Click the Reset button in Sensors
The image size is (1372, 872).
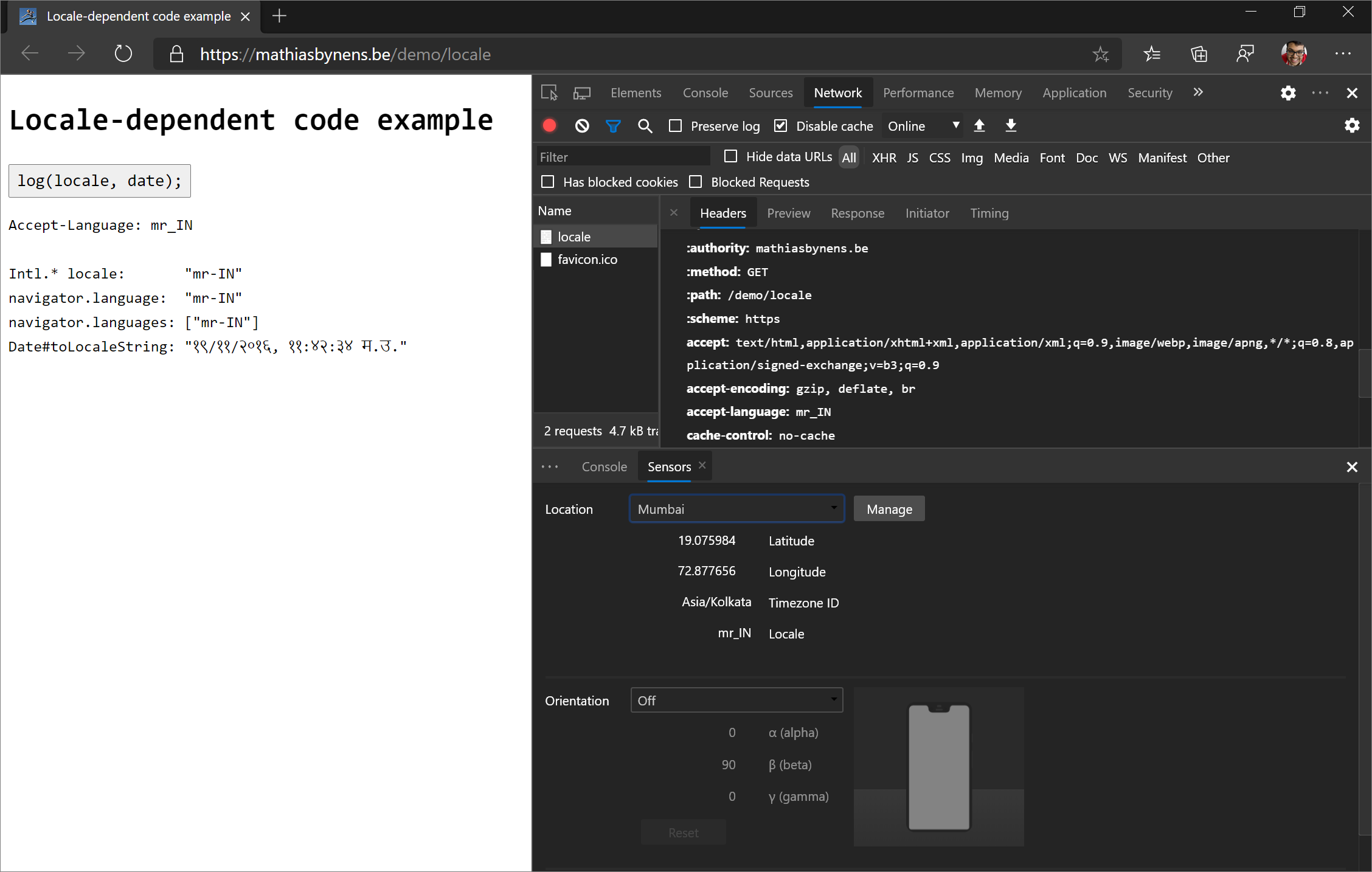(683, 832)
